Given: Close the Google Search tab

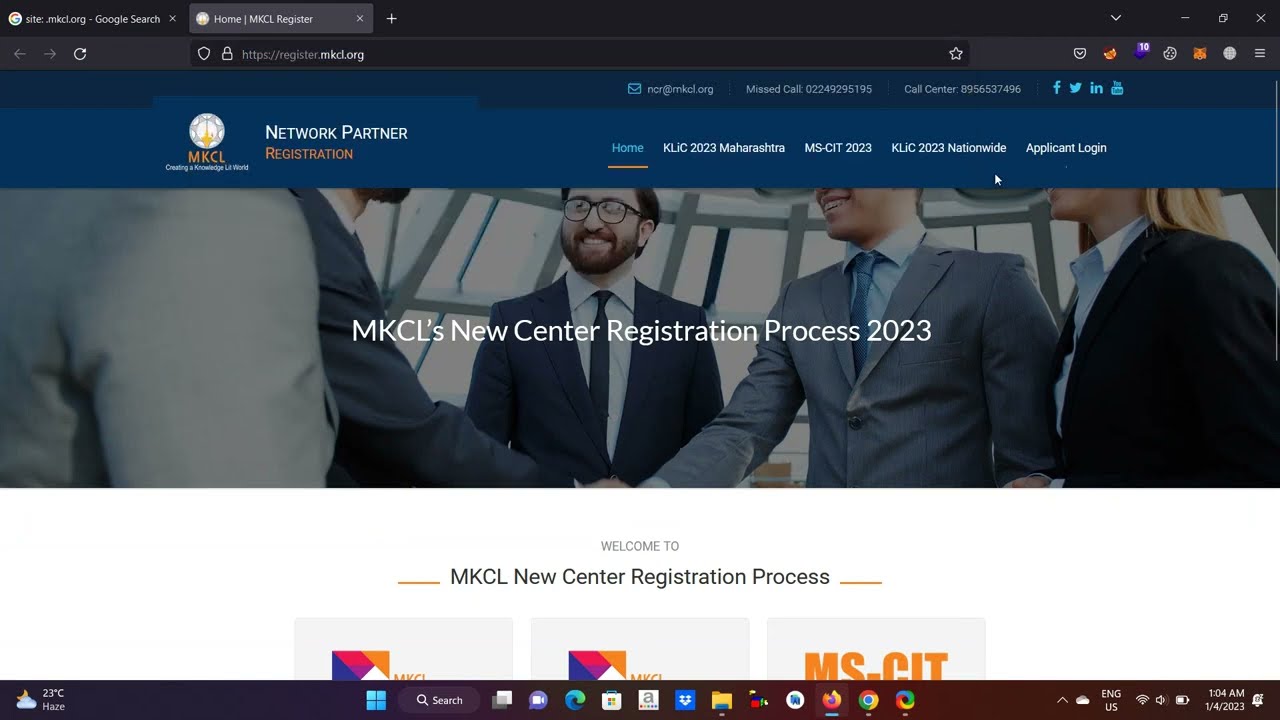Looking at the screenshot, I should 172,19.
